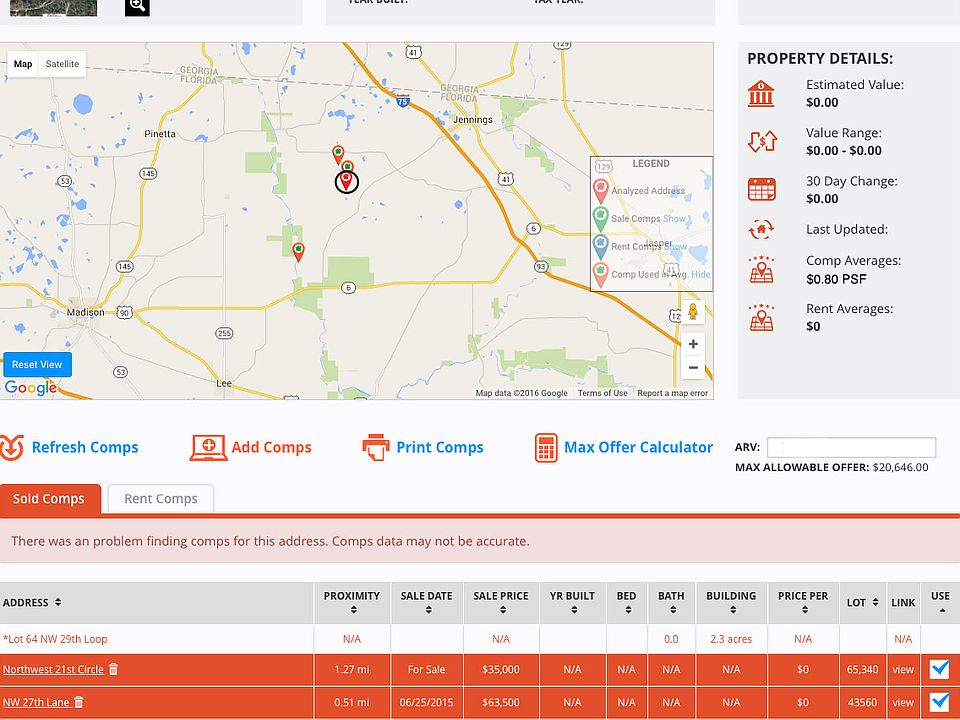The width and height of the screenshot is (960, 720).
Task: Select the Sold Comps tab
Action: point(50,499)
